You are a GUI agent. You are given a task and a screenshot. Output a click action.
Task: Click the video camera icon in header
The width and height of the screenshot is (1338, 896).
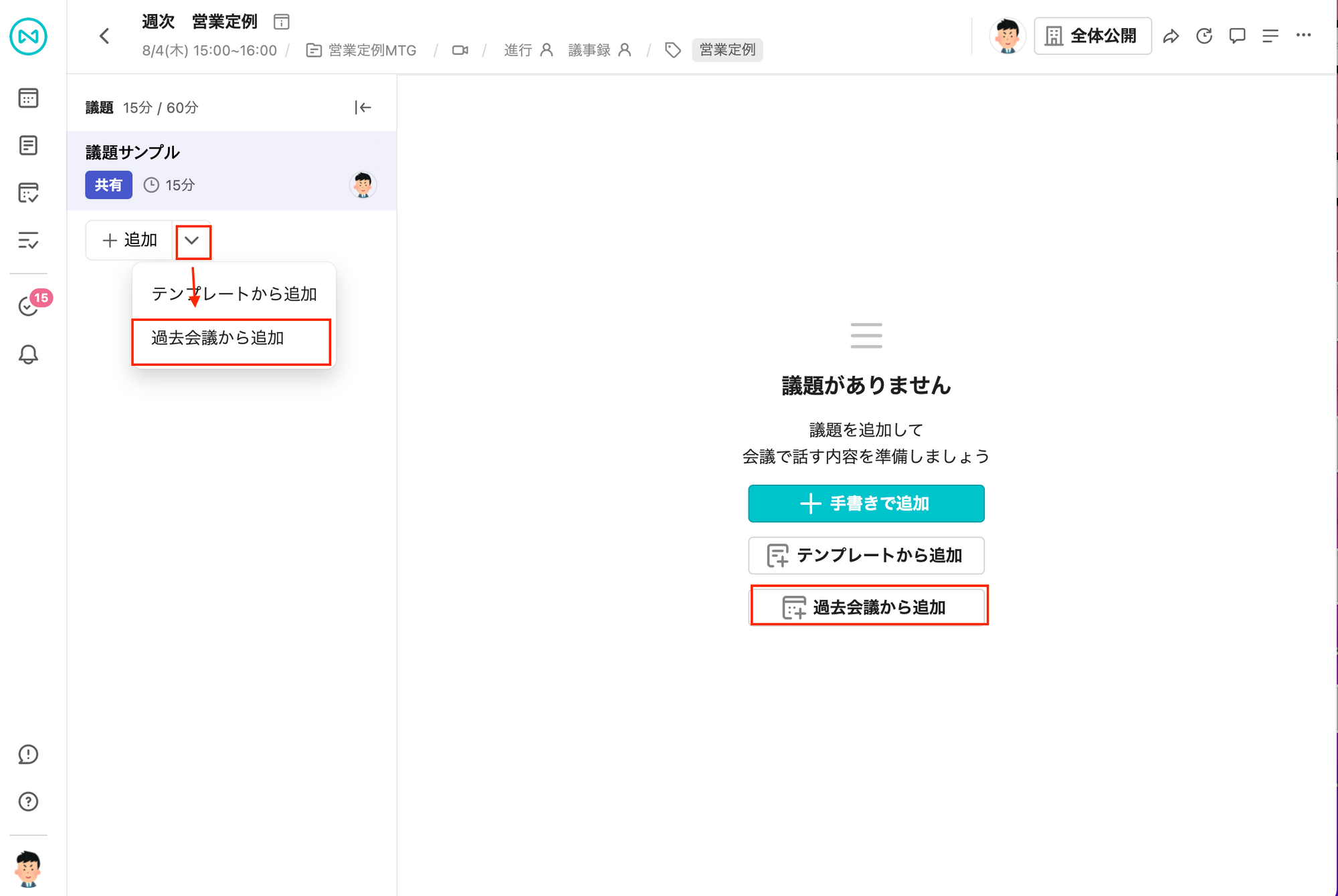click(460, 50)
